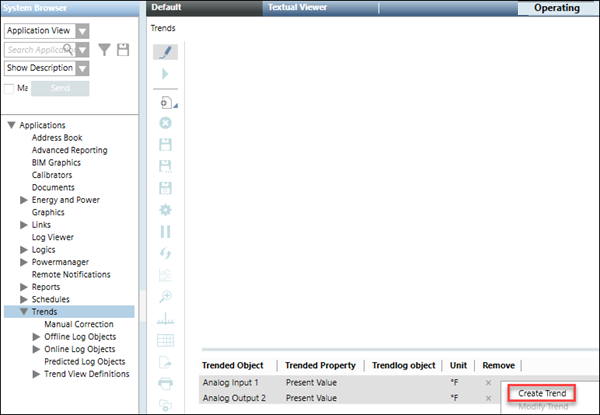The image size is (600, 415).
Task: Click the Search Application input field
Action: click(35, 49)
